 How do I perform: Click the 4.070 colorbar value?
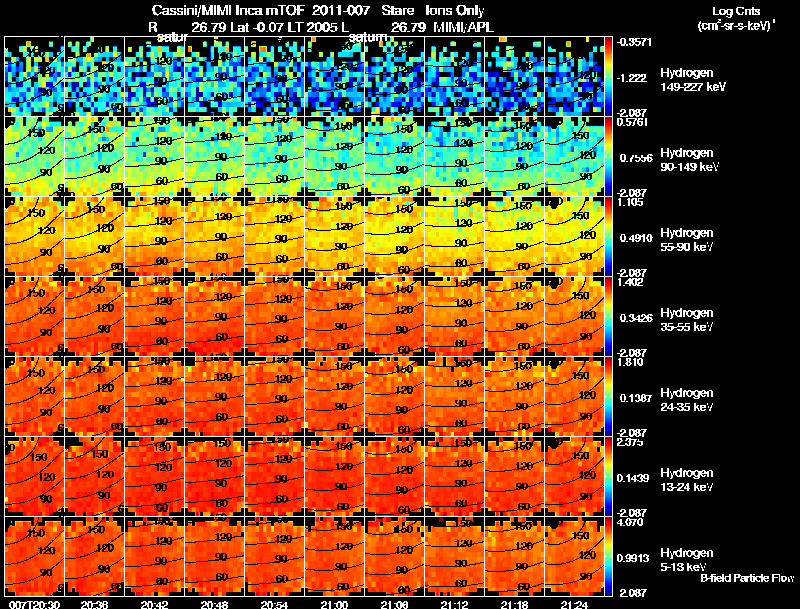pos(630,523)
